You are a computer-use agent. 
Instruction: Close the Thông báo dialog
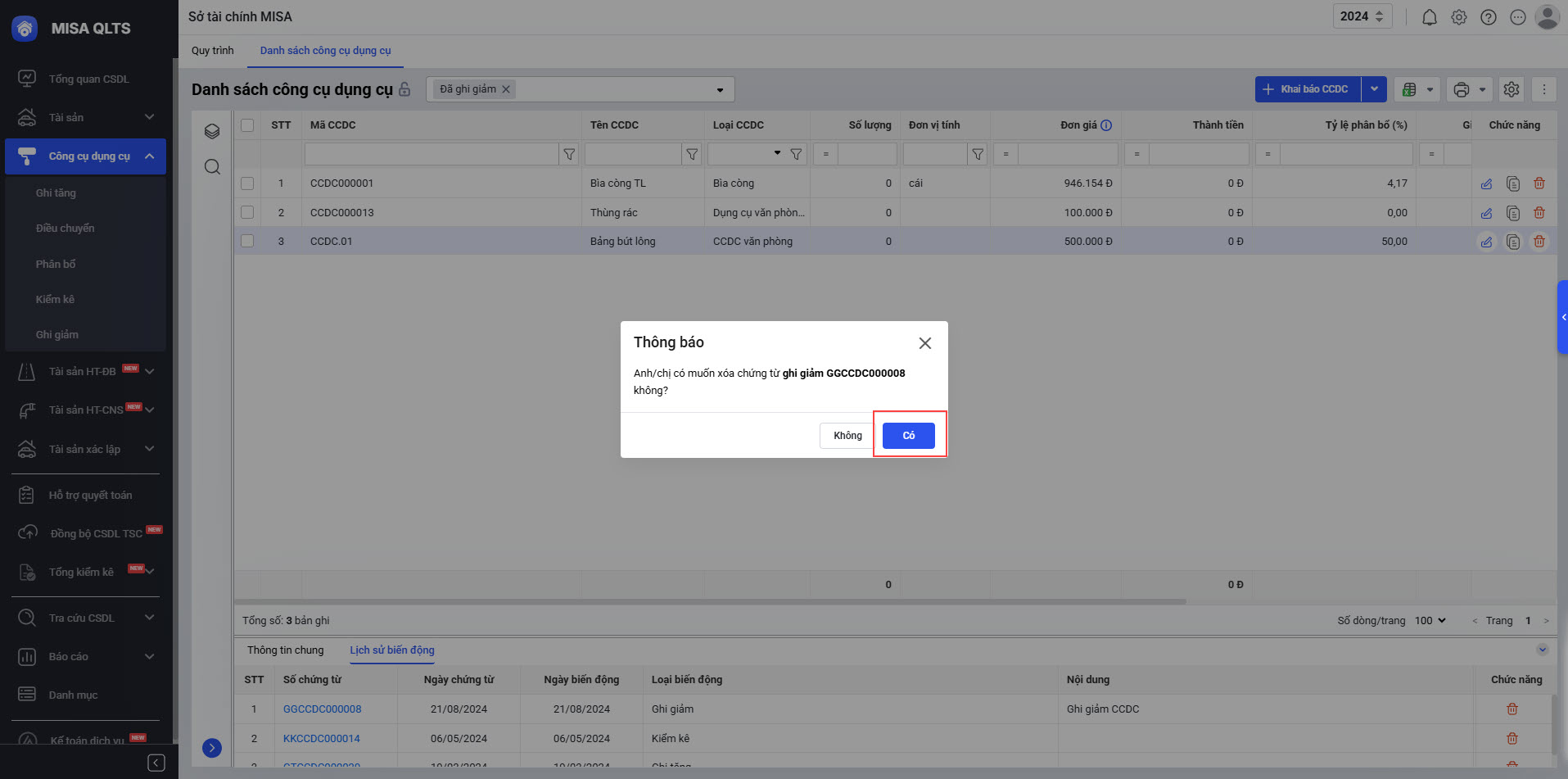coord(924,343)
